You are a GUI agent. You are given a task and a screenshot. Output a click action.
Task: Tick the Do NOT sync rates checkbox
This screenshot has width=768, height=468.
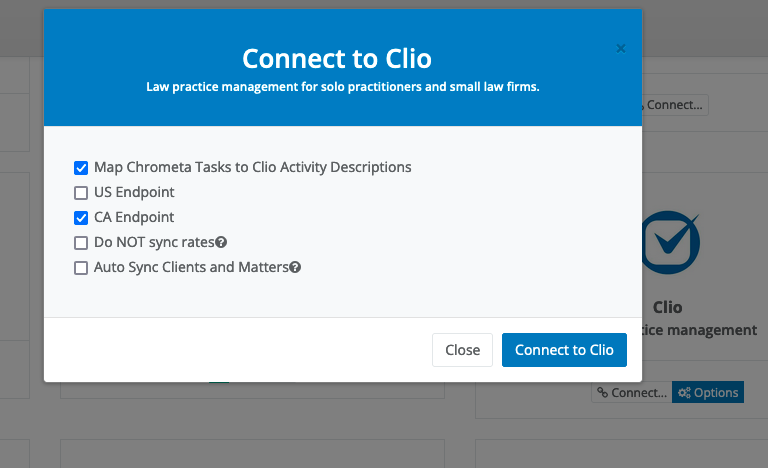(x=81, y=242)
